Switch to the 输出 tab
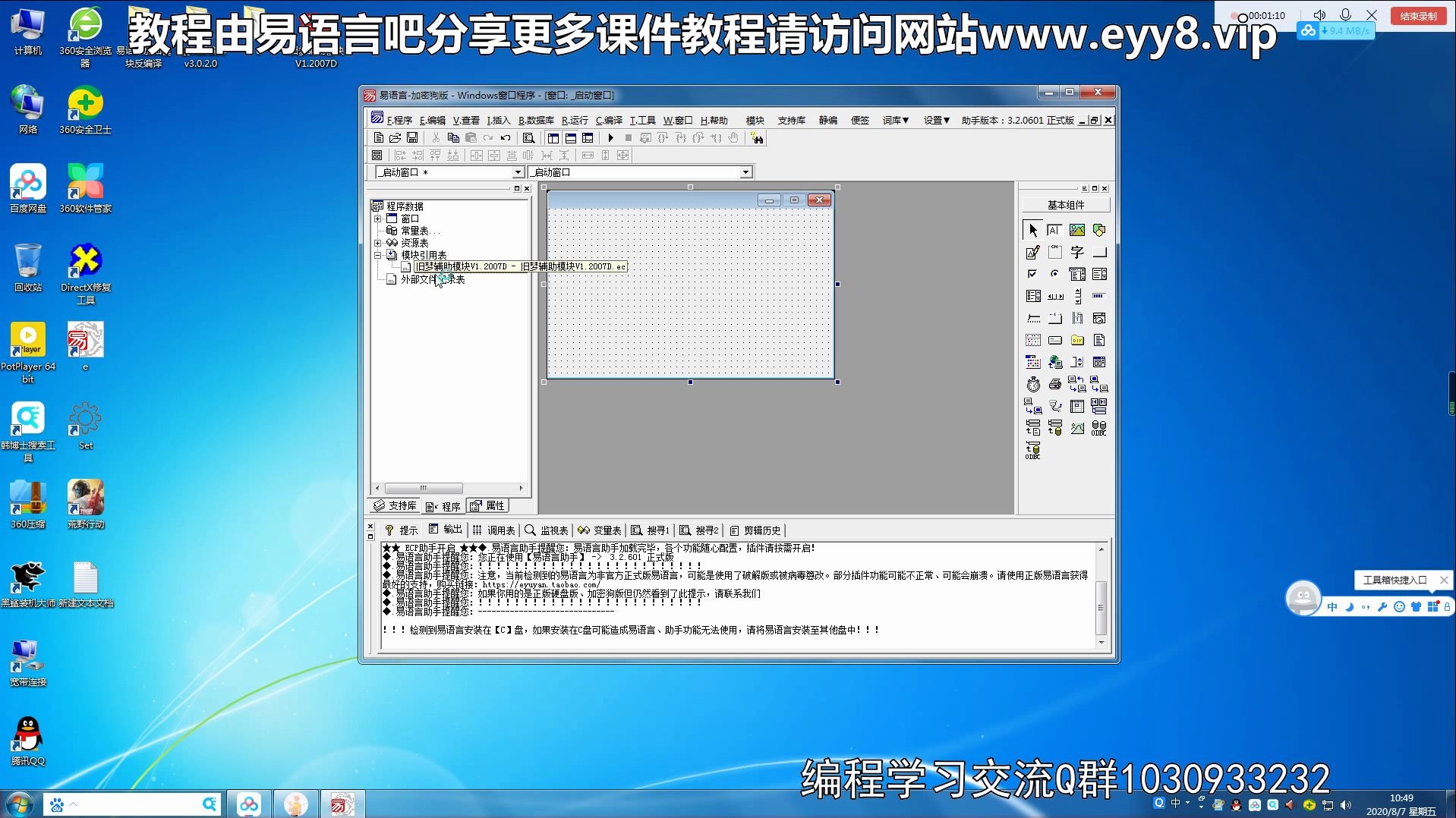 click(446, 530)
